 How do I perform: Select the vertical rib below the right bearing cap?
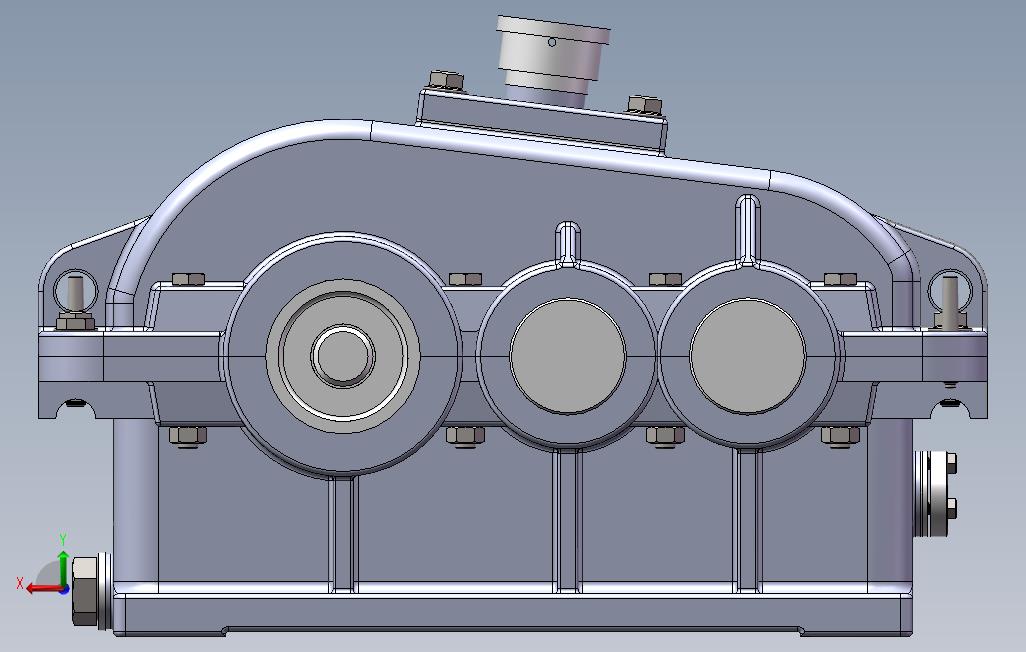coord(748,520)
